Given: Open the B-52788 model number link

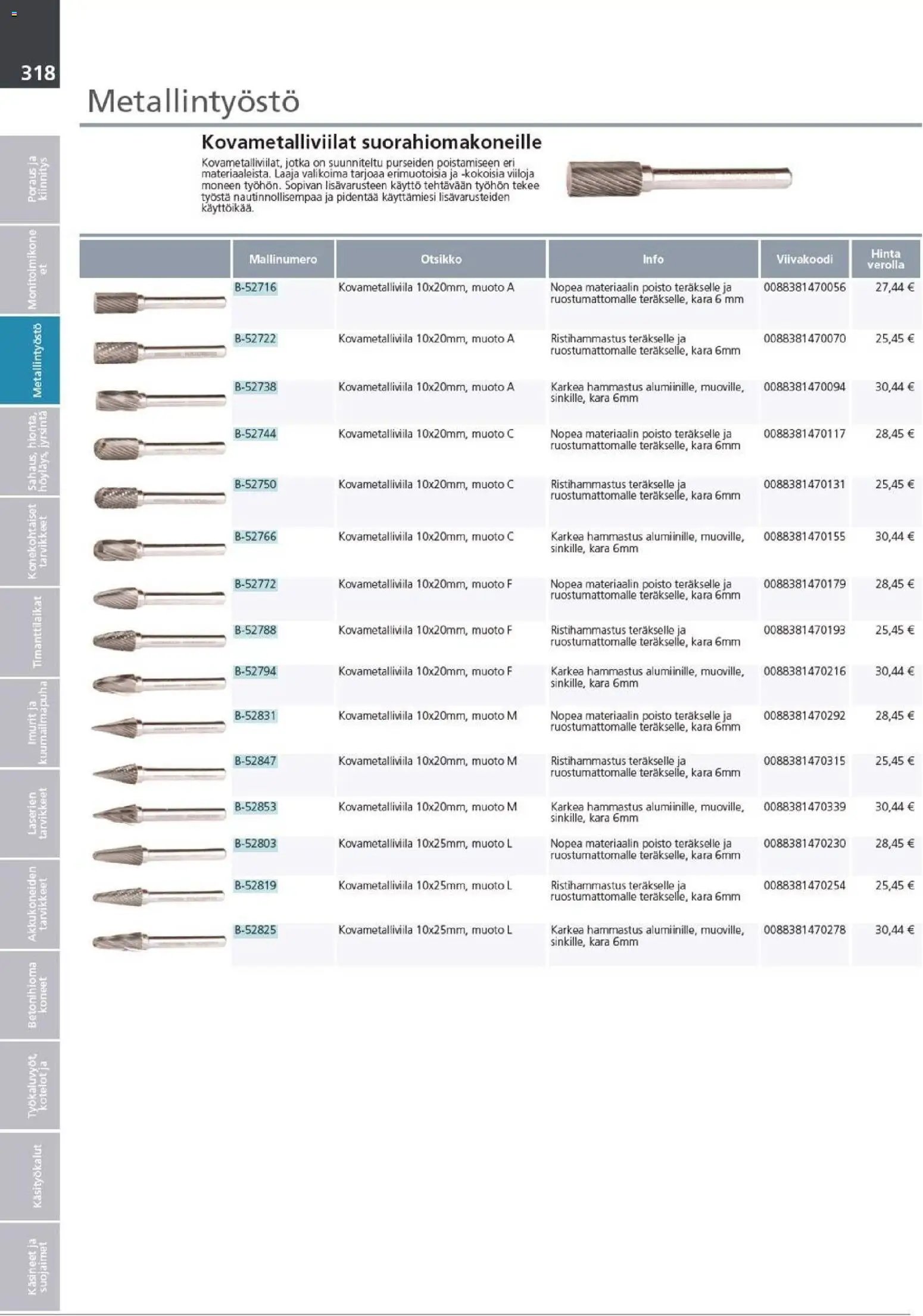Looking at the screenshot, I should 255,630.
